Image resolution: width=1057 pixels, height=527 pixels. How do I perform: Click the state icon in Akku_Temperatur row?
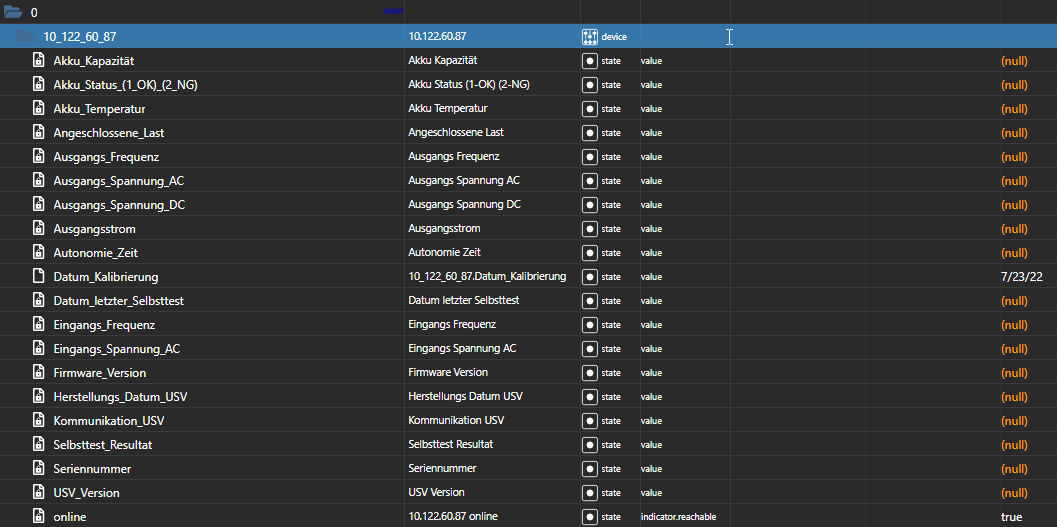point(589,109)
